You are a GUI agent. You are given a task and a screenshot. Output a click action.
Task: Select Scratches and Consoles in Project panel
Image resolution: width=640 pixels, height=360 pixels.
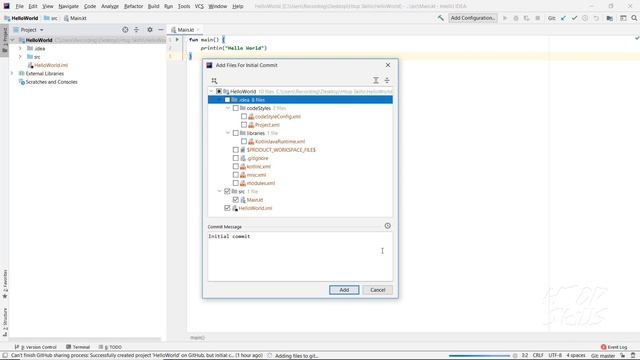pos(51,82)
